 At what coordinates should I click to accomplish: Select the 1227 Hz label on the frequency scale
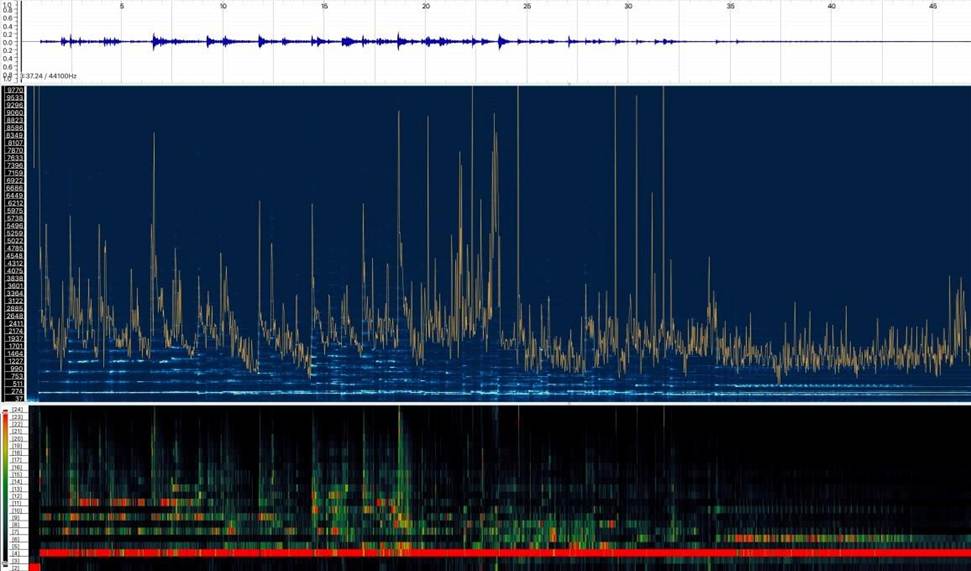tap(14, 361)
